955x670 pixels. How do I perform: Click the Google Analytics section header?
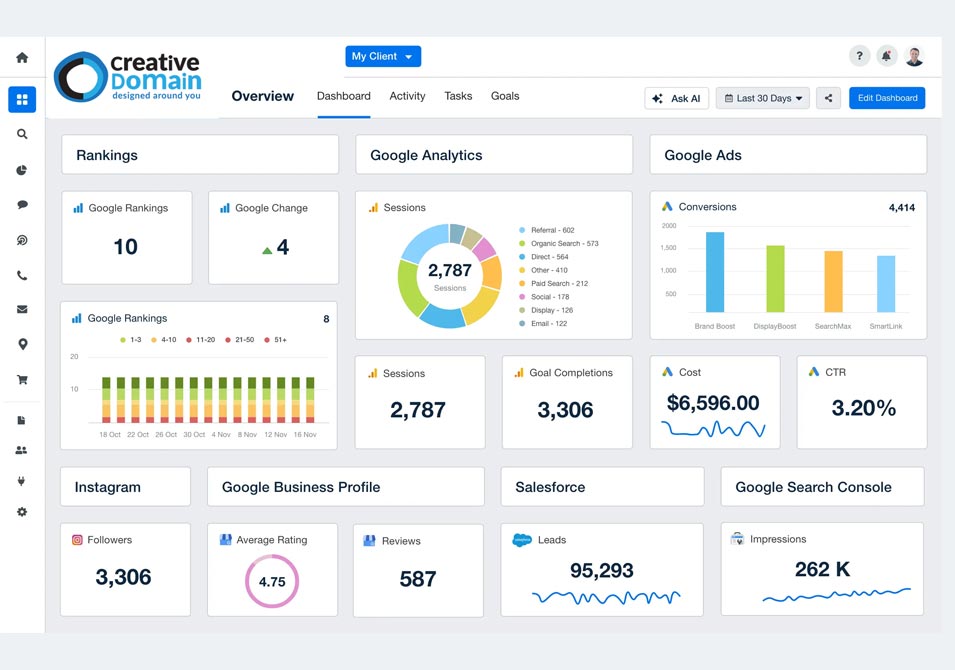coord(494,155)
